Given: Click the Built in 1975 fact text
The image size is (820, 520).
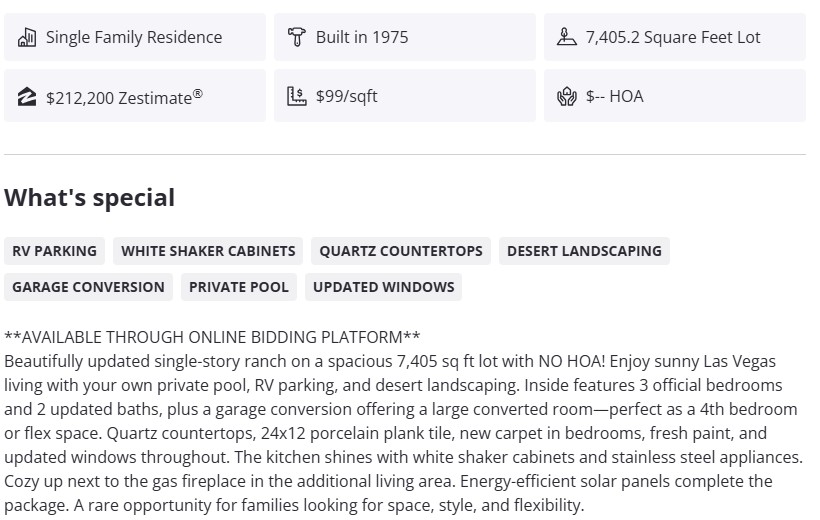Looking at the screenshot, I should [362, 38].
